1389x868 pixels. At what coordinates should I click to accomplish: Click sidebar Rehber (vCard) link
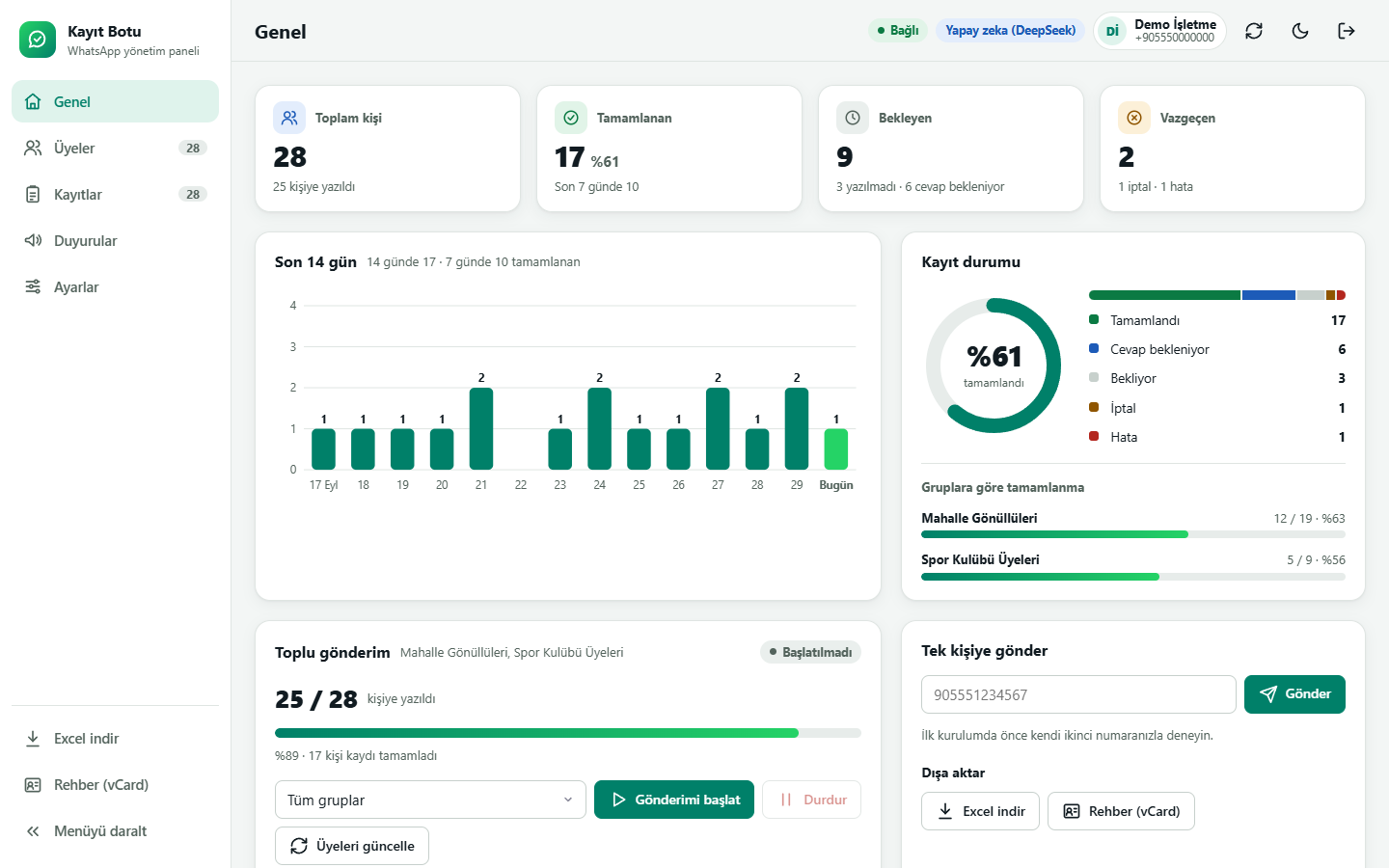pos(115,784)
